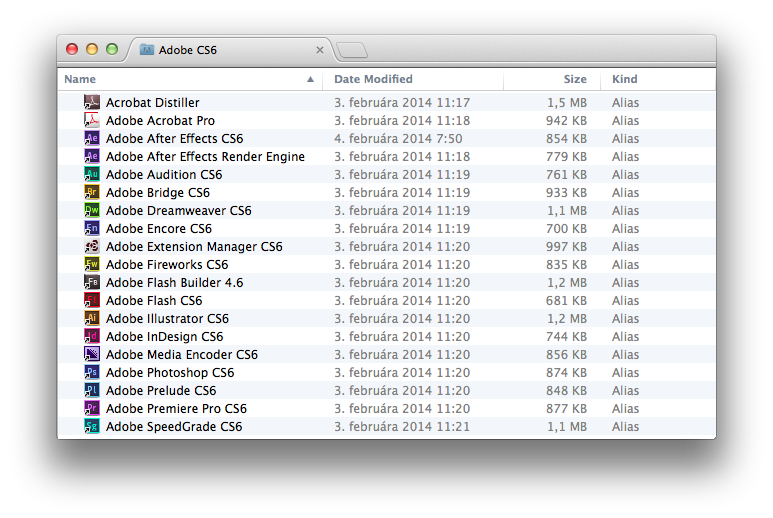Click the 'Adobe After Effects CS6' name
Image resolution: width=773 pixels, height=518 pixels.
click(175, 138)
